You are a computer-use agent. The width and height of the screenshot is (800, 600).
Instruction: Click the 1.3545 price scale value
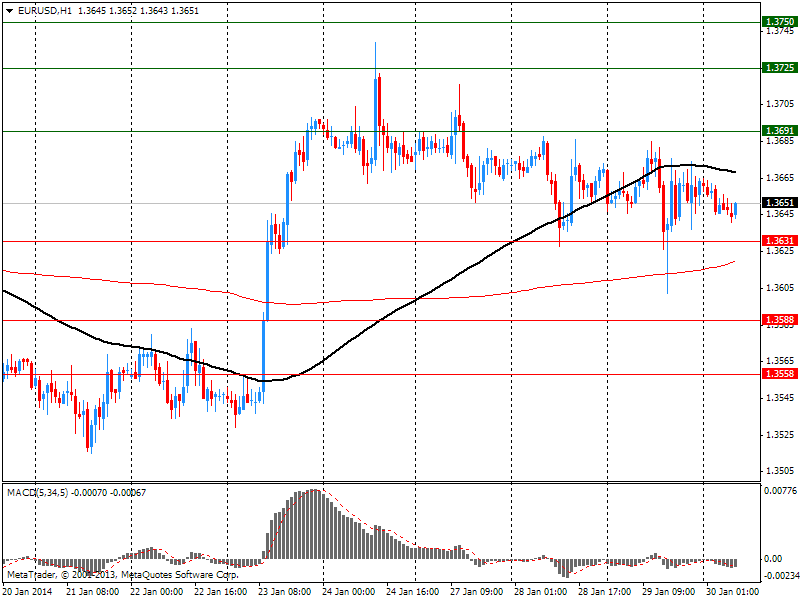pyautogui.click(x=780, y=398)
